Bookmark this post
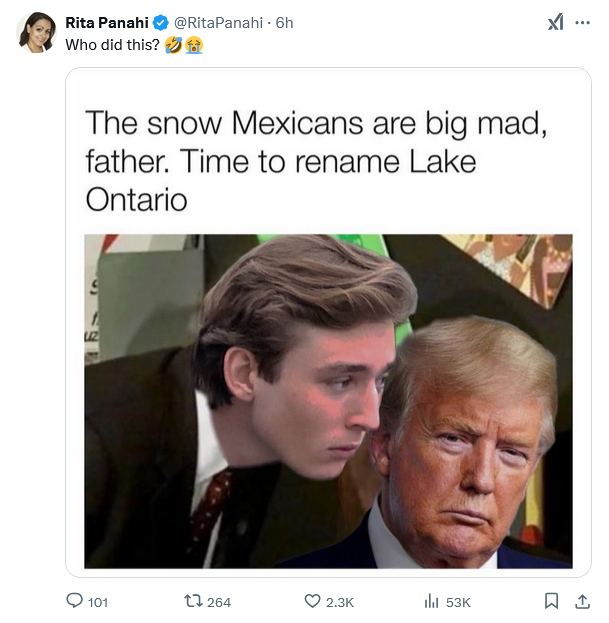Screen dimensions: 609x623 551,601
